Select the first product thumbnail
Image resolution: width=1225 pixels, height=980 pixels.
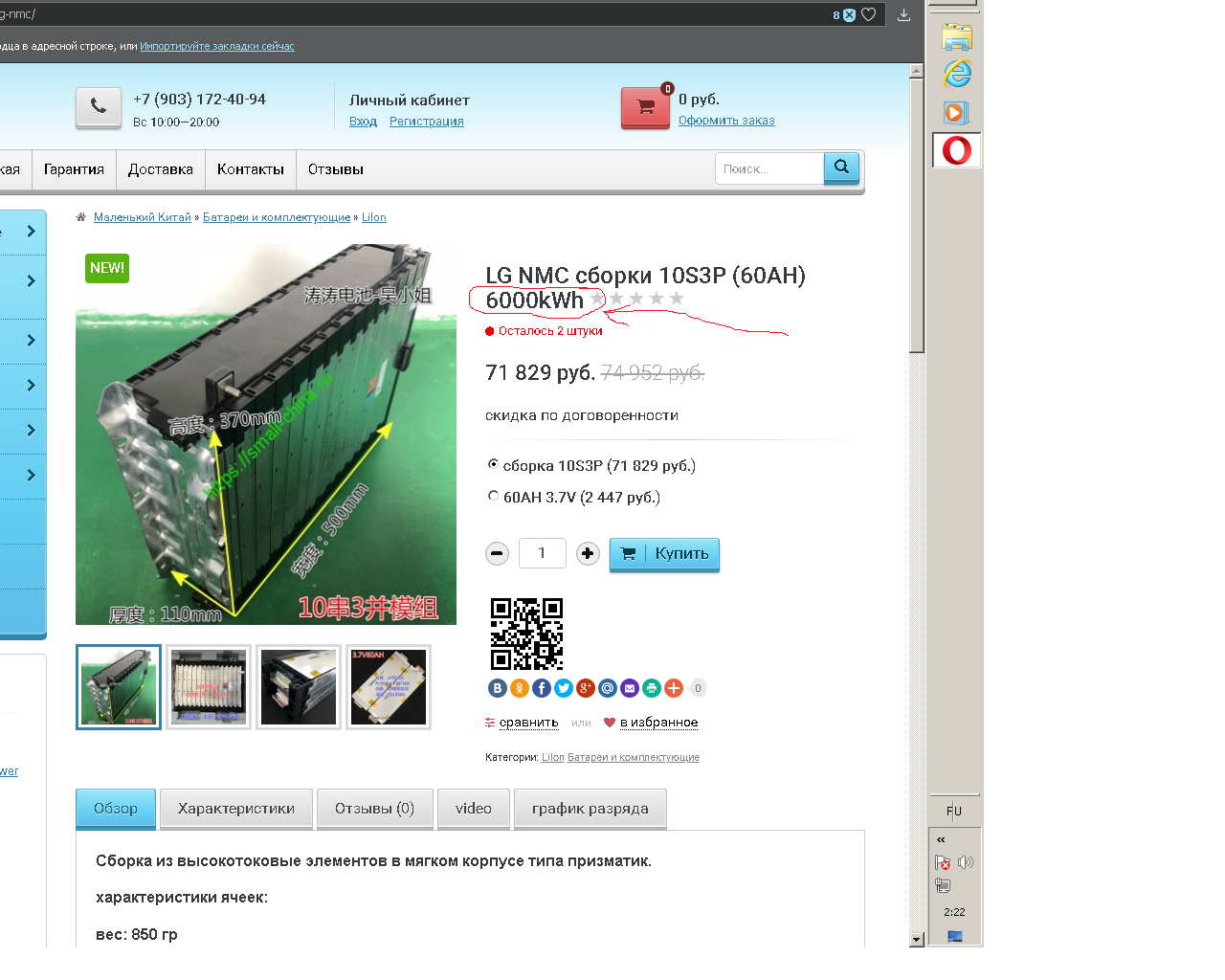pyautogui.click(x=119, y=687)
